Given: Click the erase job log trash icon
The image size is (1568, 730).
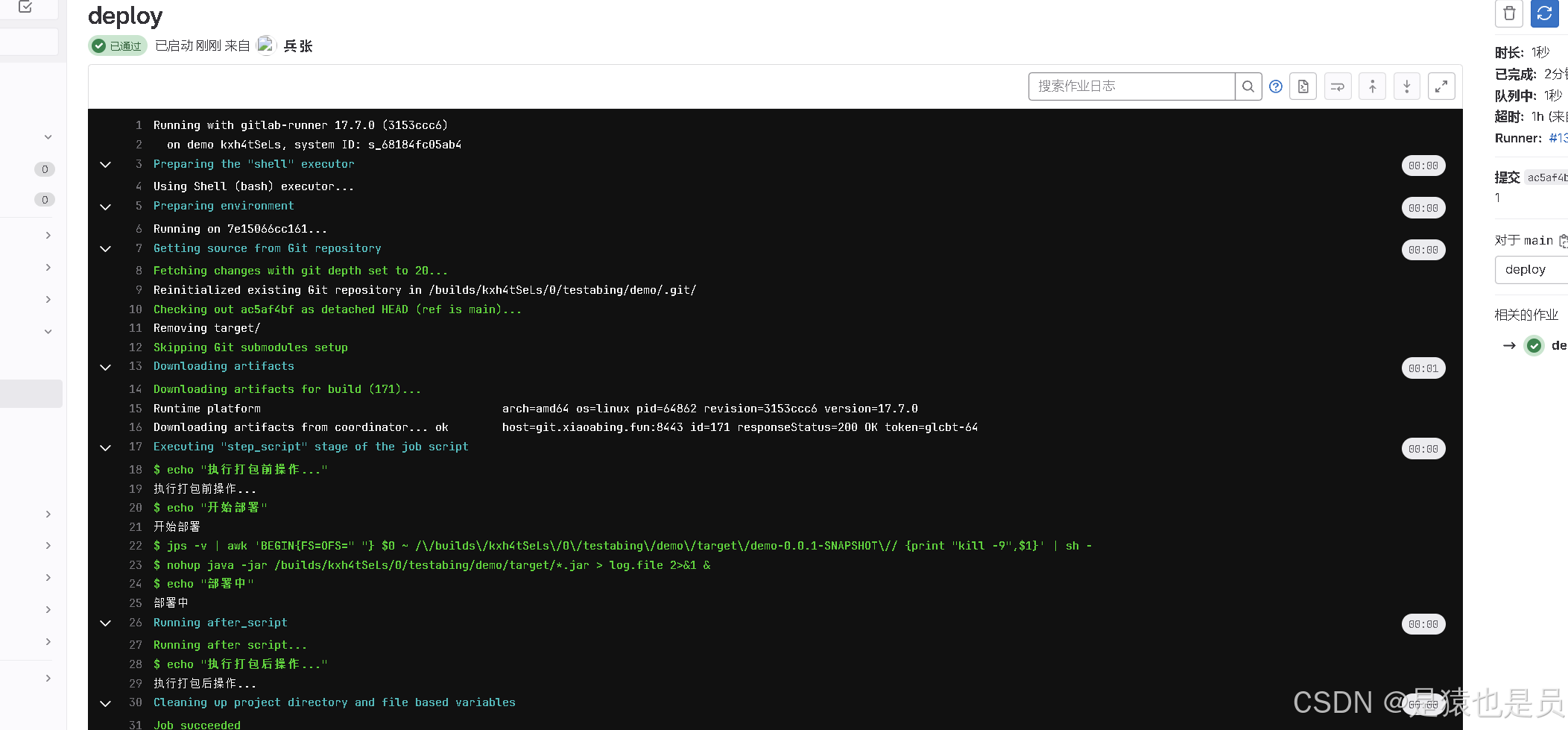Looking at the screenshot, I should 1509,13.
